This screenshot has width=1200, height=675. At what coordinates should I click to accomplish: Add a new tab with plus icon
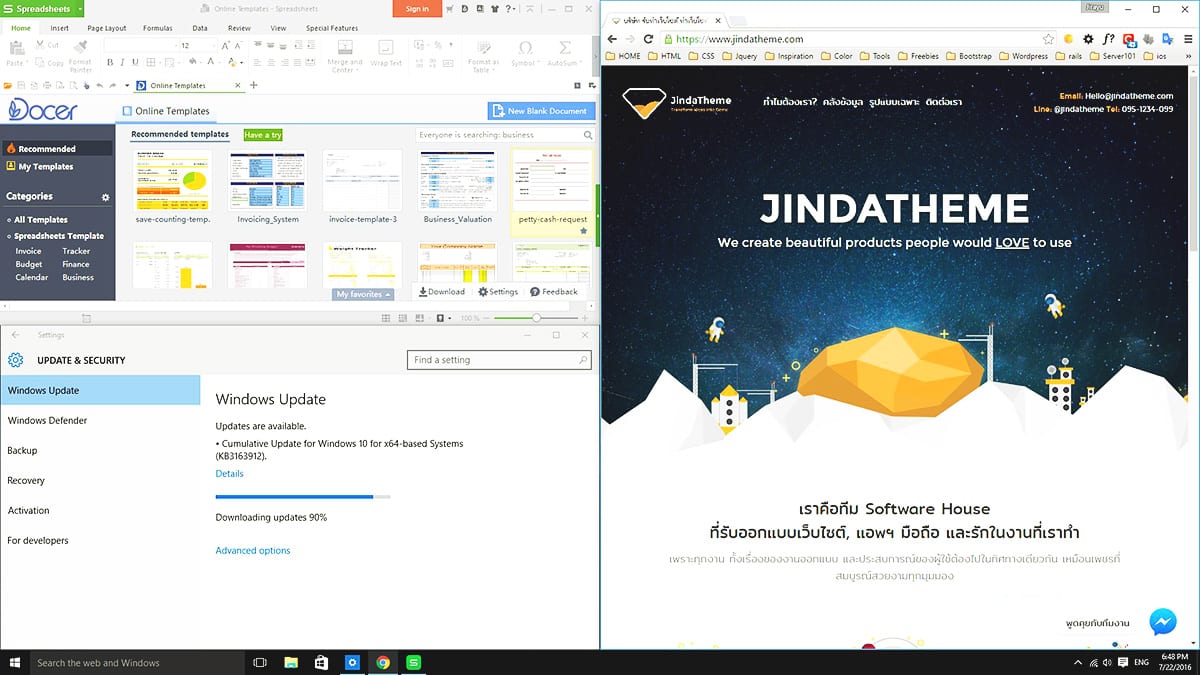253,85
